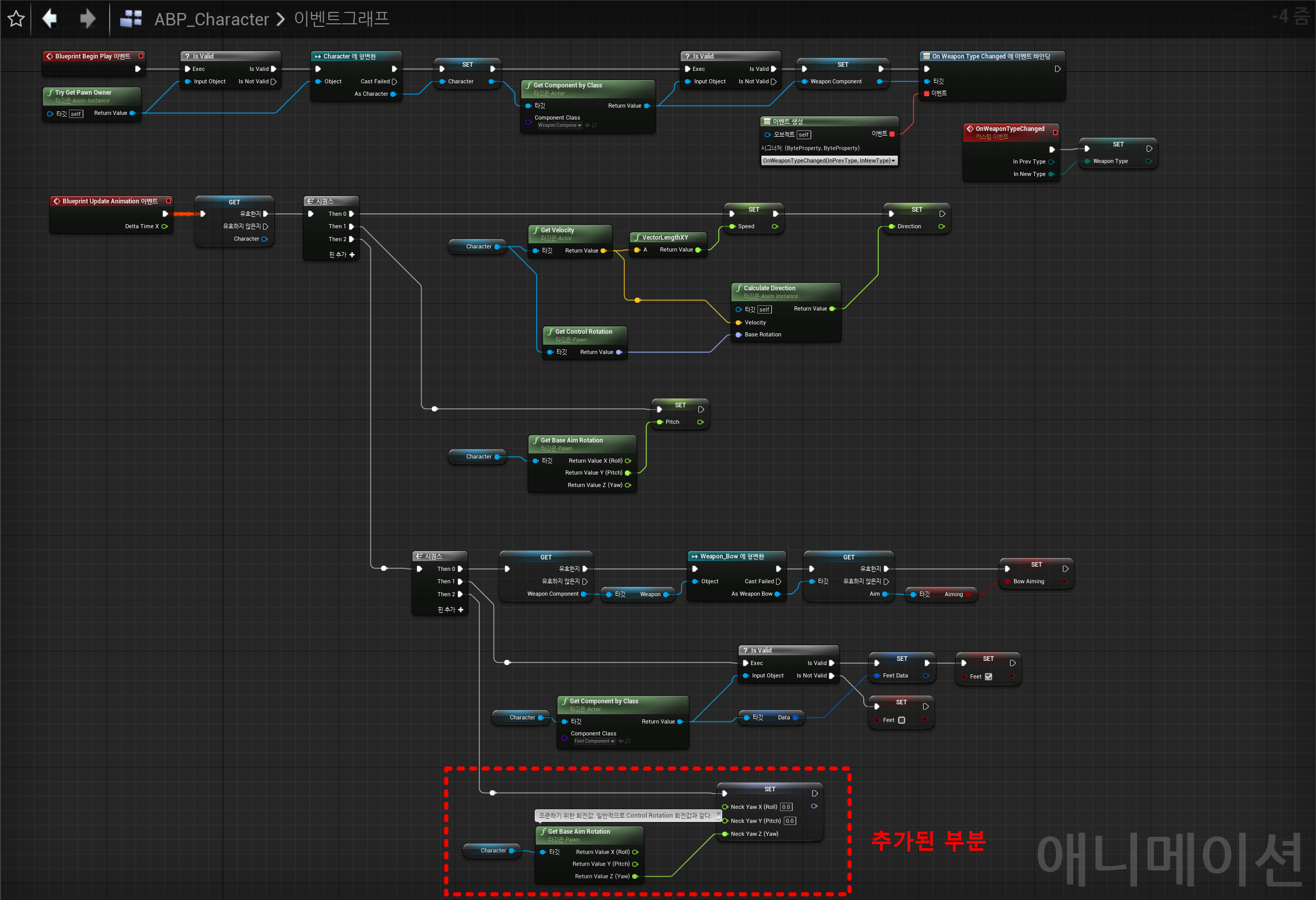Select the Get Velocity node title

(x=557, y=230)
